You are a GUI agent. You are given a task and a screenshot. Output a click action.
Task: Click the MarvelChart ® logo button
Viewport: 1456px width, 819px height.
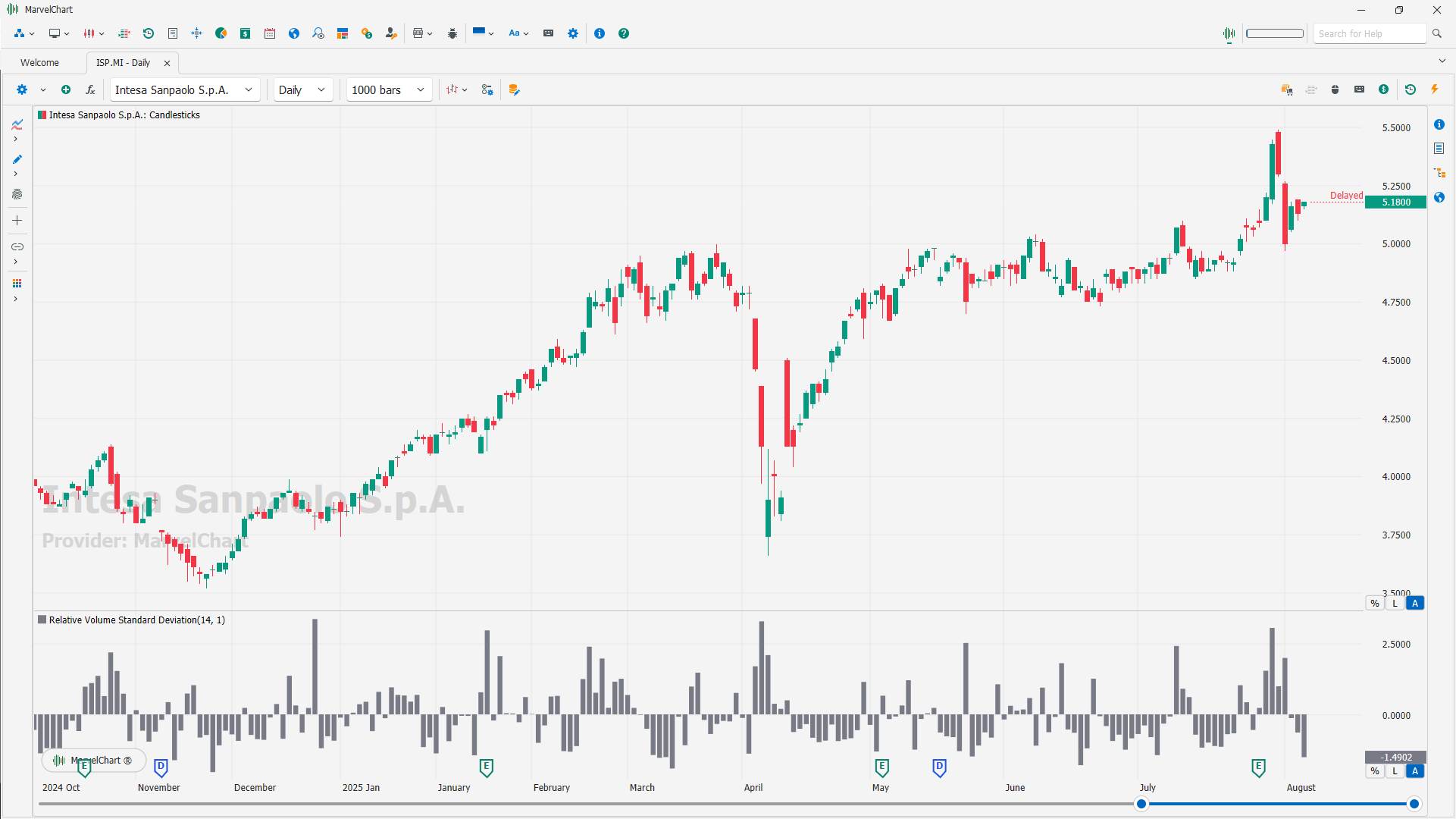point(93,760)
